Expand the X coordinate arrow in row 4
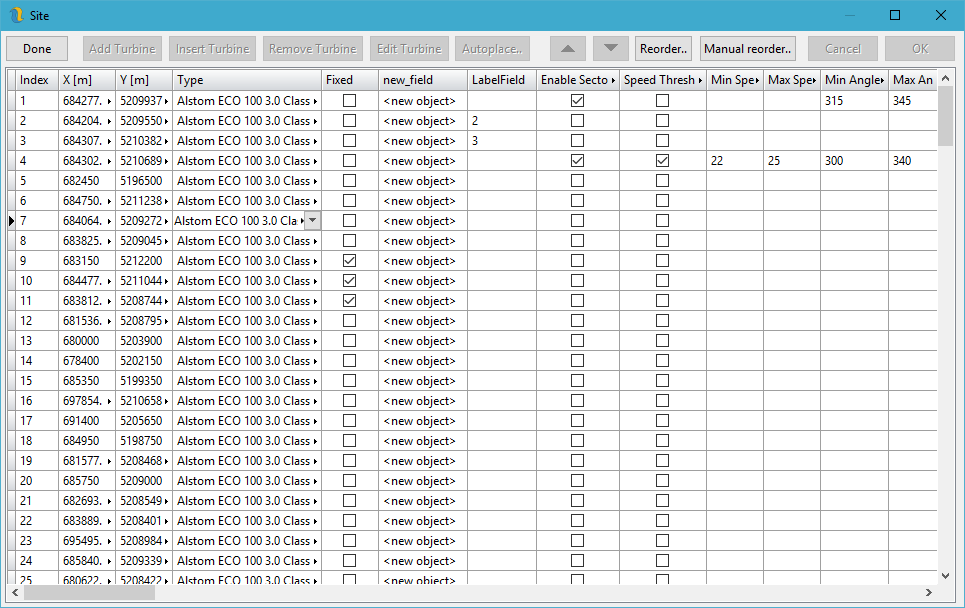965x608 pixels. [x=110, y=161]
